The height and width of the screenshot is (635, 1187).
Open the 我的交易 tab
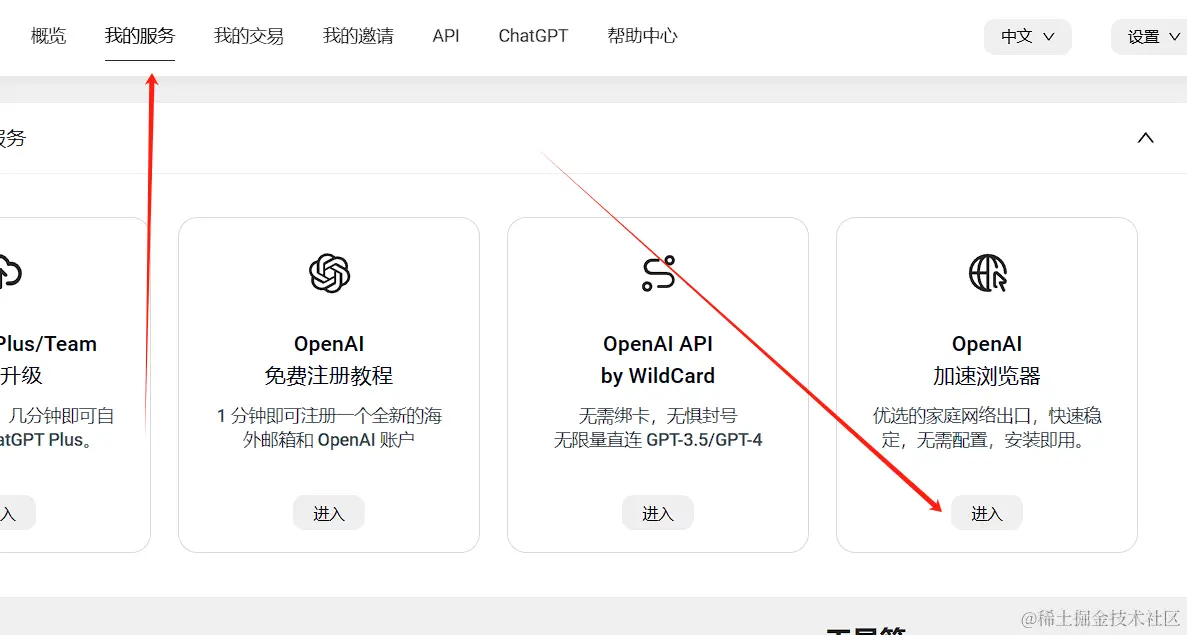[x=248, y=36]
